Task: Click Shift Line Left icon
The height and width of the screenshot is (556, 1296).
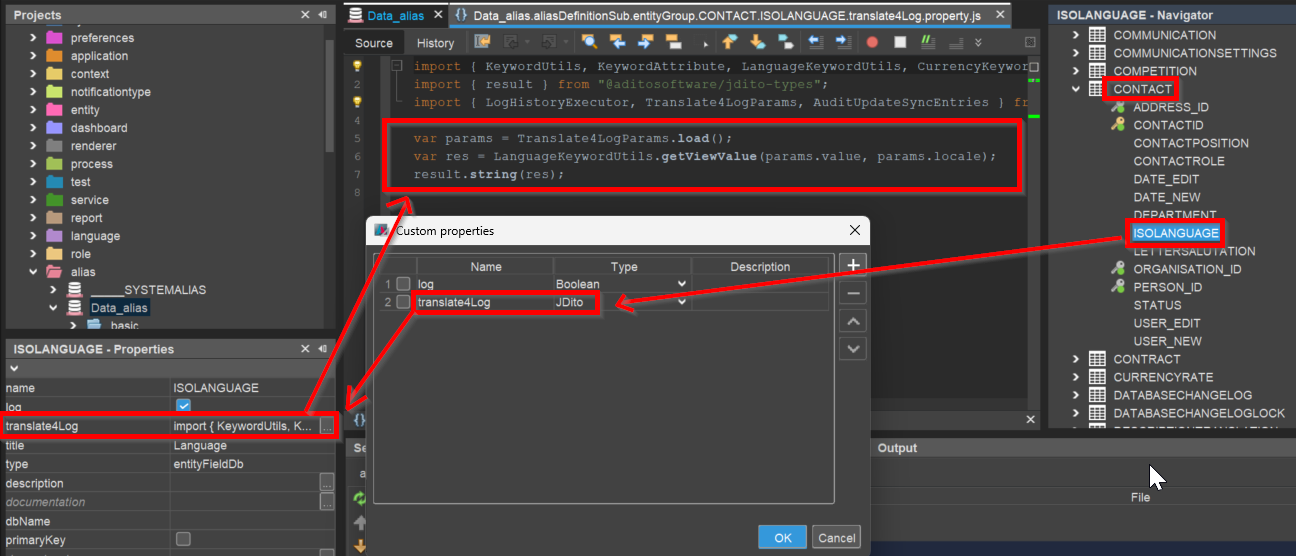Action: point(816,42)
